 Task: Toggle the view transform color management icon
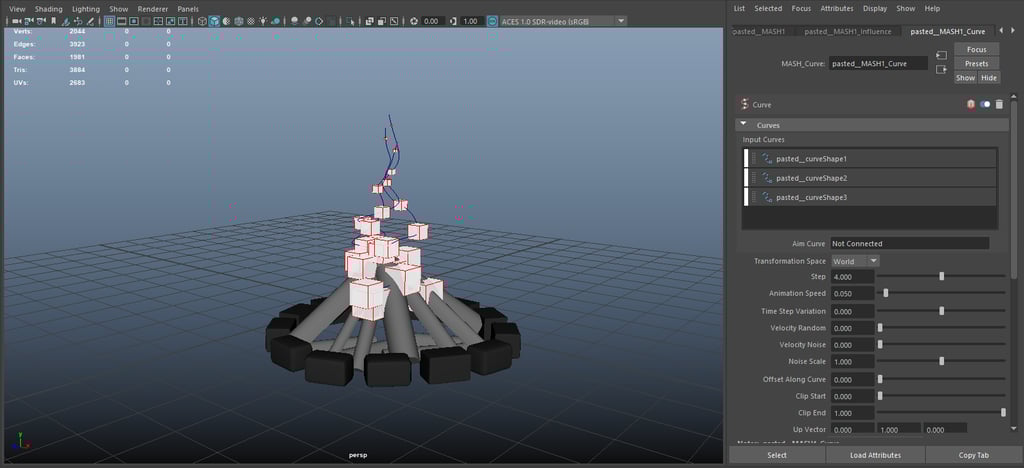(x=490, y=21)
